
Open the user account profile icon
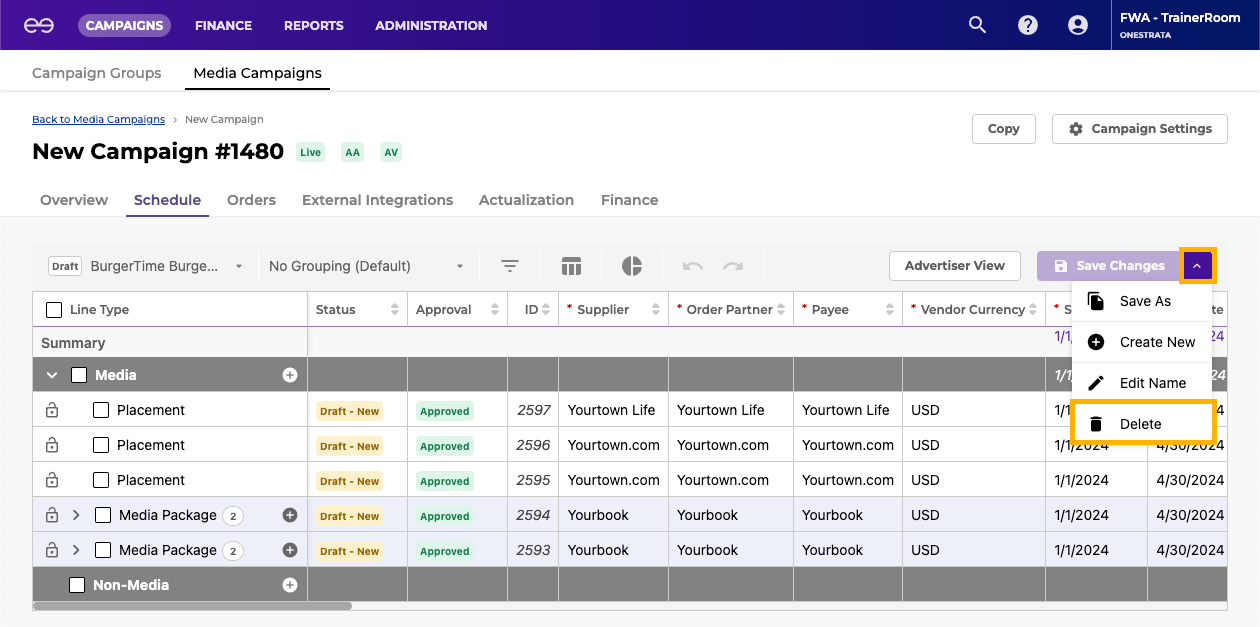click(1077, 25)
